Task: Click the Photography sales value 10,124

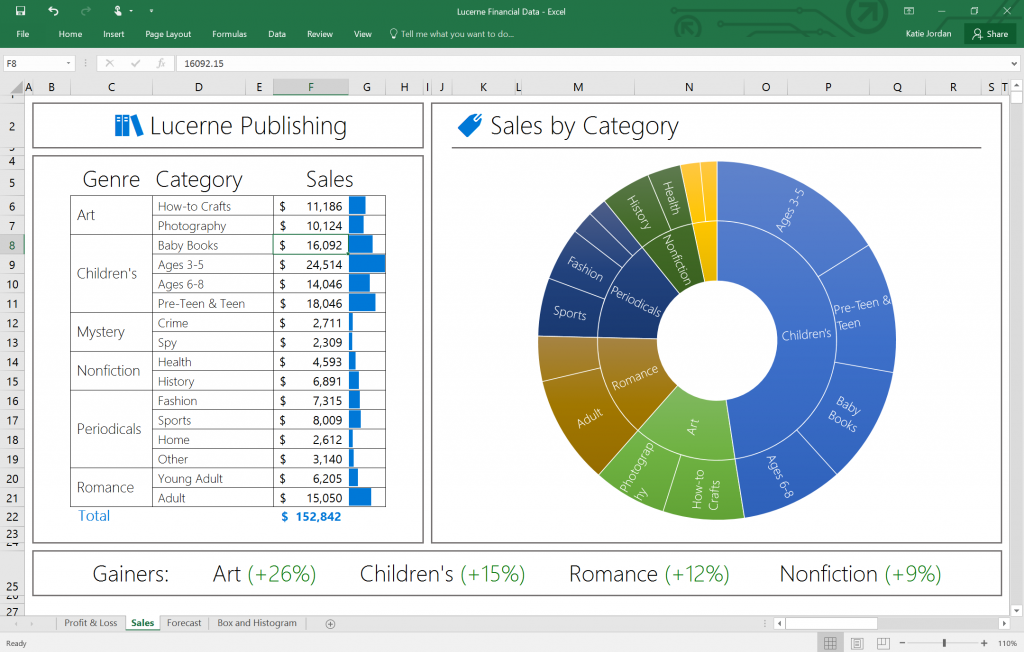Action: pos(311,226)
